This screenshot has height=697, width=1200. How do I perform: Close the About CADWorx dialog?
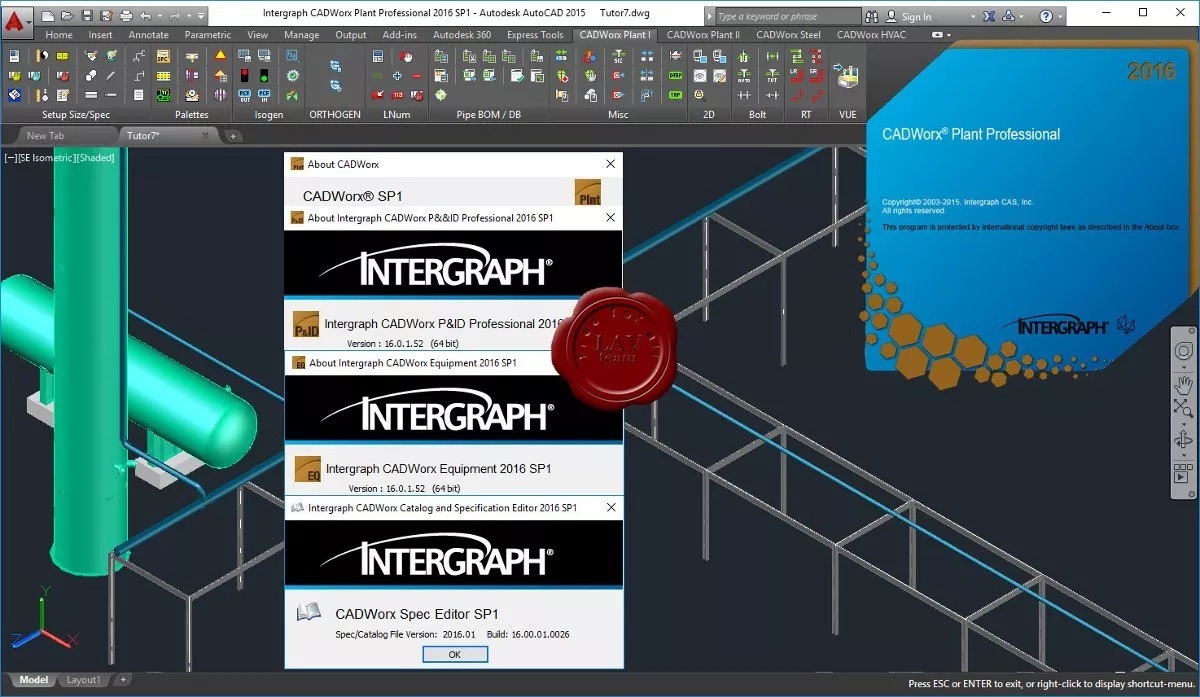[x=610, y=164]
